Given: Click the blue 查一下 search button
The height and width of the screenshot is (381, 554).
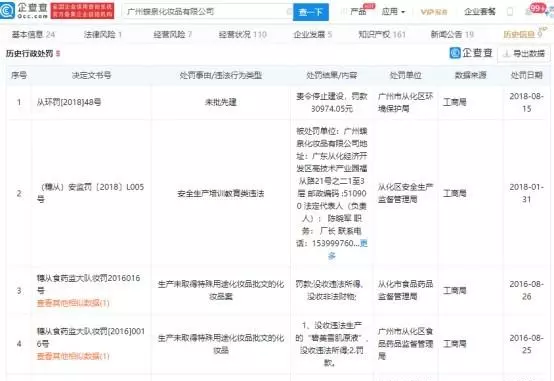Looking at the screenshot, I should tap(311, 12).
